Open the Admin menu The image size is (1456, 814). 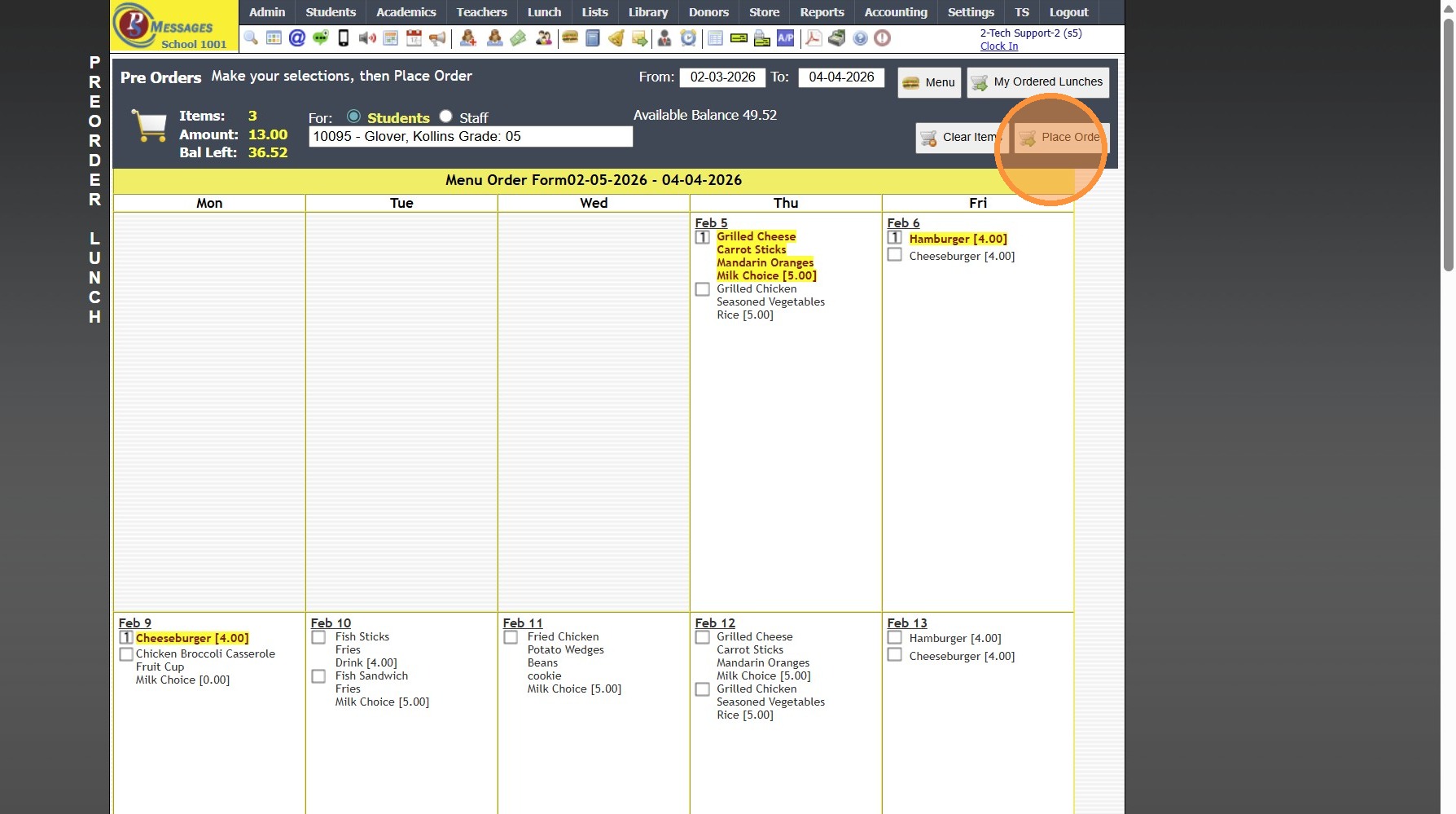click(267, 12)
